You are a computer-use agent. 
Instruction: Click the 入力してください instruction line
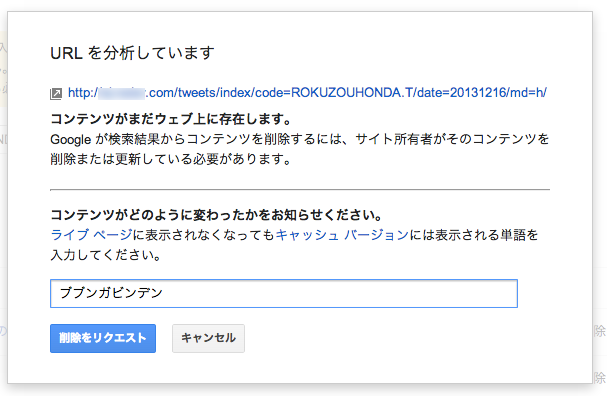106,255
